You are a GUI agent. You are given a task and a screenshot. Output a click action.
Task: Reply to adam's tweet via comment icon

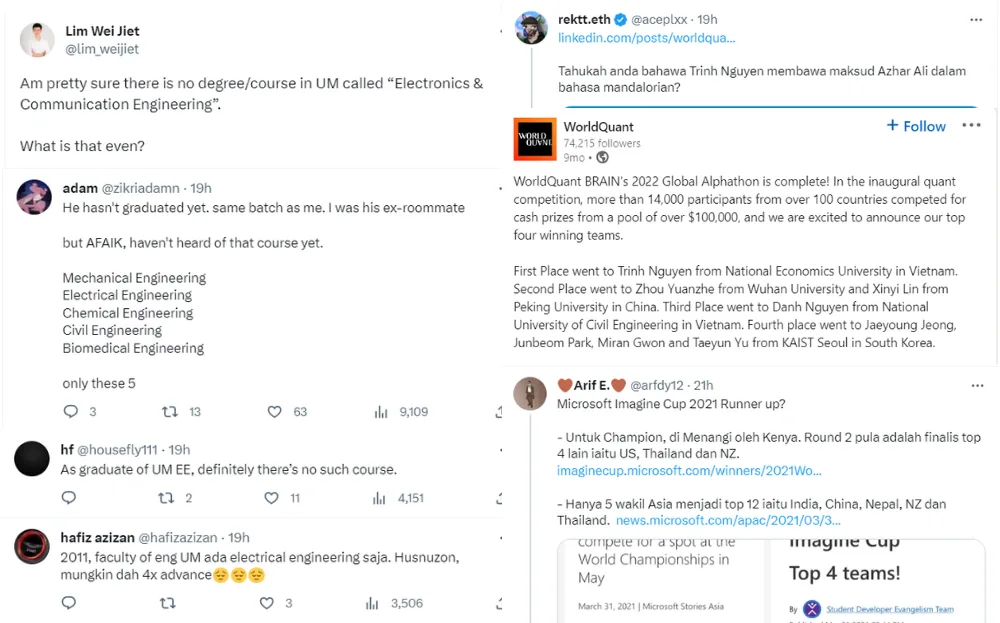(71, 411)
